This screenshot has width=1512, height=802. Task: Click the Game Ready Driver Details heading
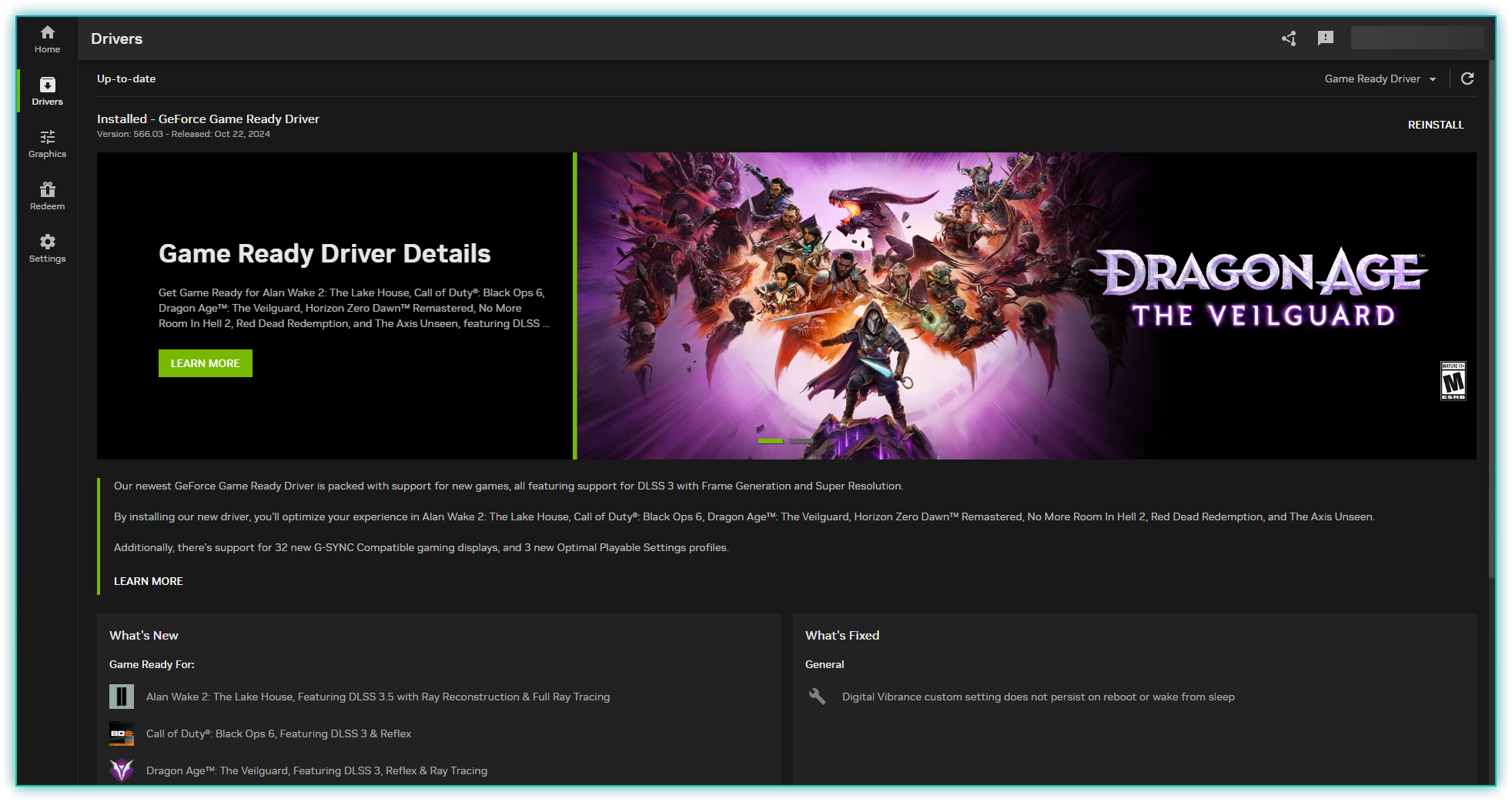point(325,253)
